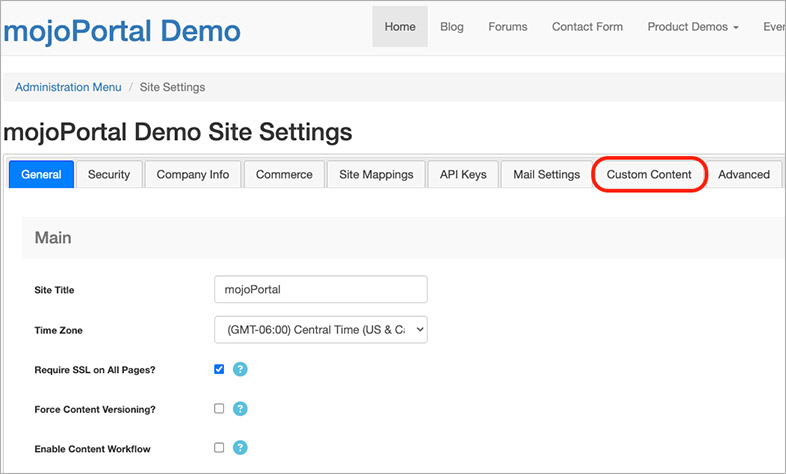The width and height of the screenshot is (786, 474).
Task: Switch to the API Keys tab
Action: click(463, 174)
